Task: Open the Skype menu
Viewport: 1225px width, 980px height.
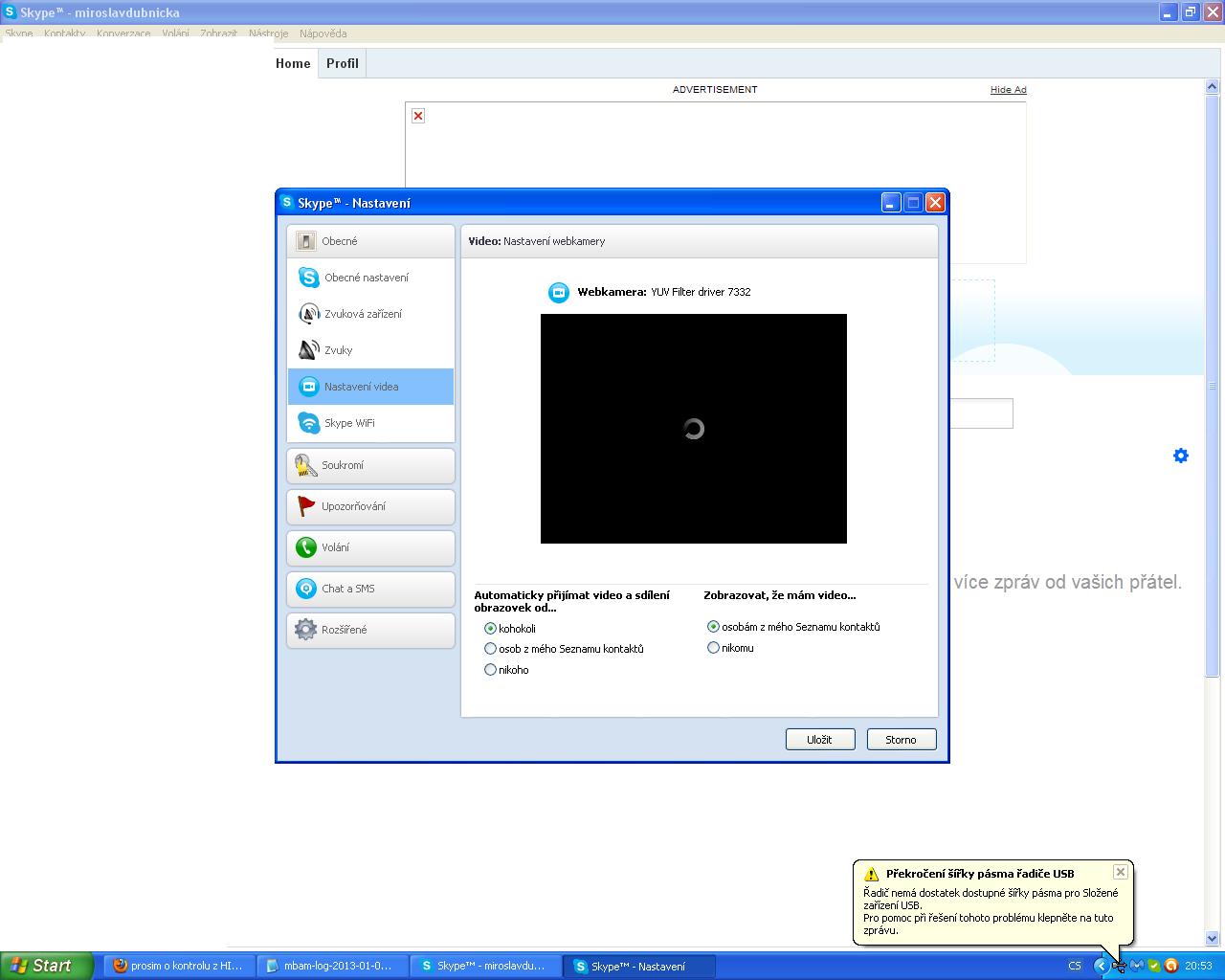Action: pos(19,33)
